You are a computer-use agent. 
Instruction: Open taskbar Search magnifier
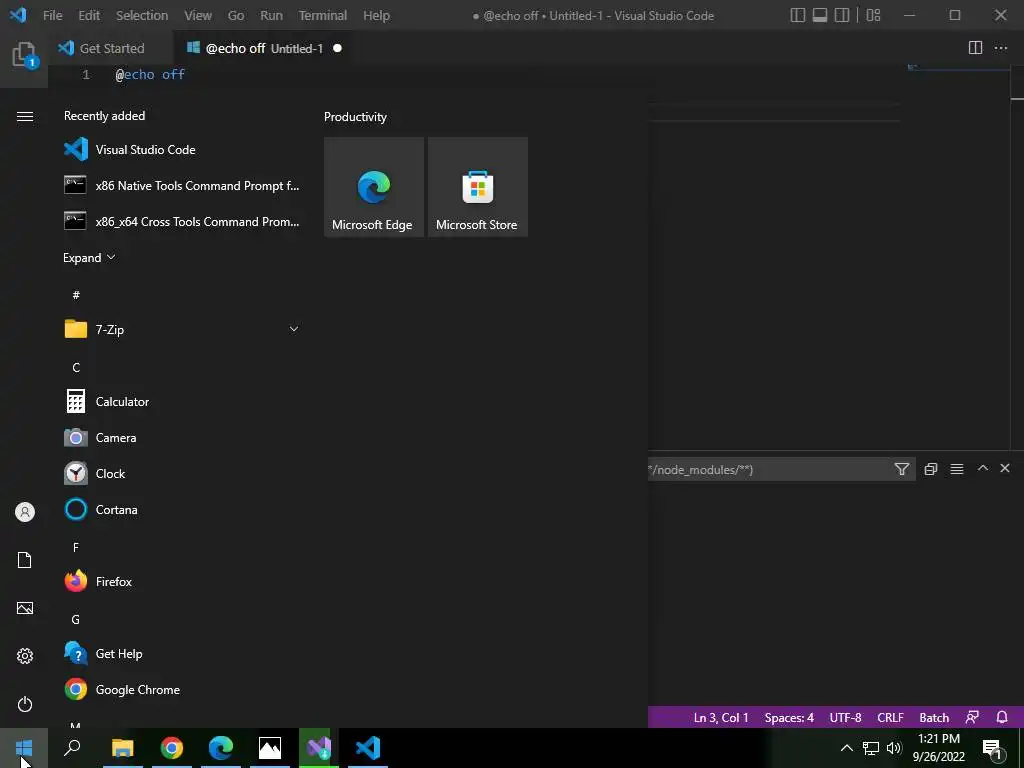[72, 748]
